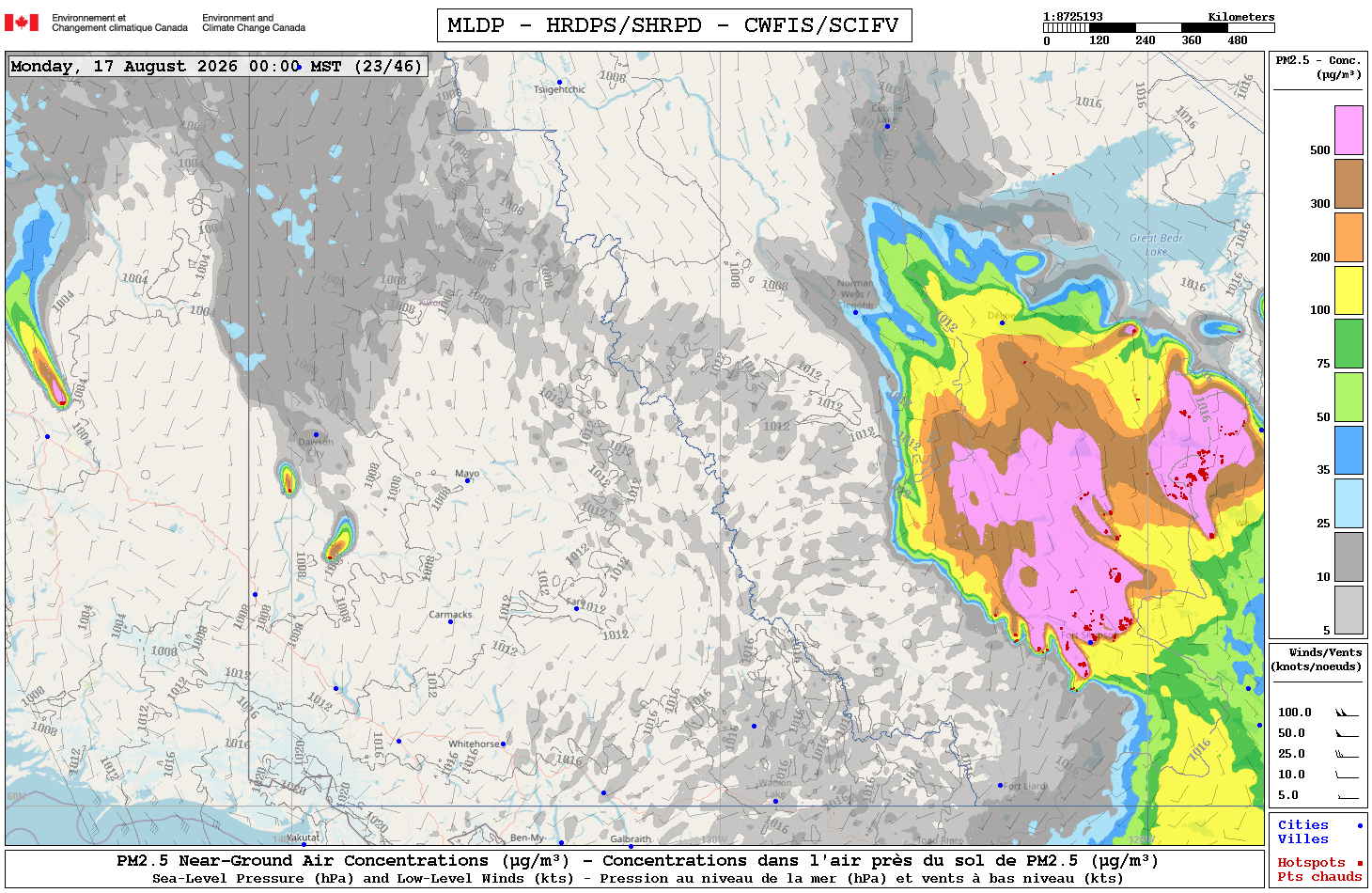Click the 5.0 knots wind barb symbol

pos(1347,795)
